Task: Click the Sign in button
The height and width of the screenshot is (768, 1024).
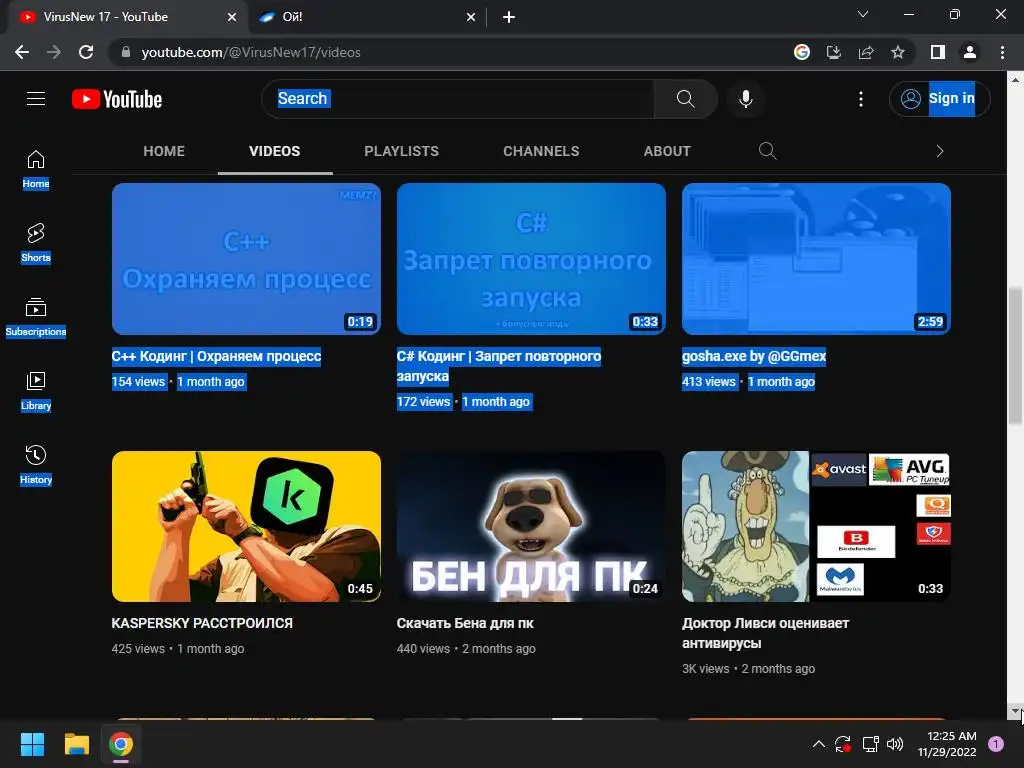Action: coord(939,99)
